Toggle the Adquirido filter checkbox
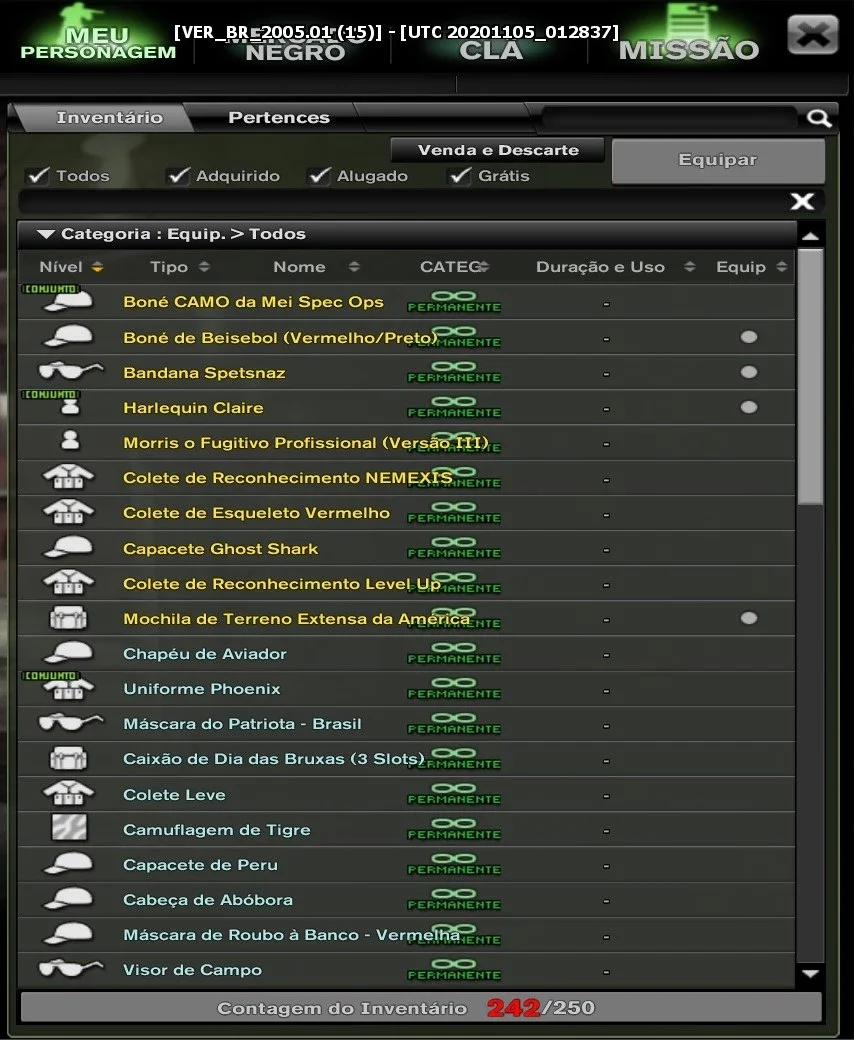The image size is (854, 1040). click(x=178, y=176)
